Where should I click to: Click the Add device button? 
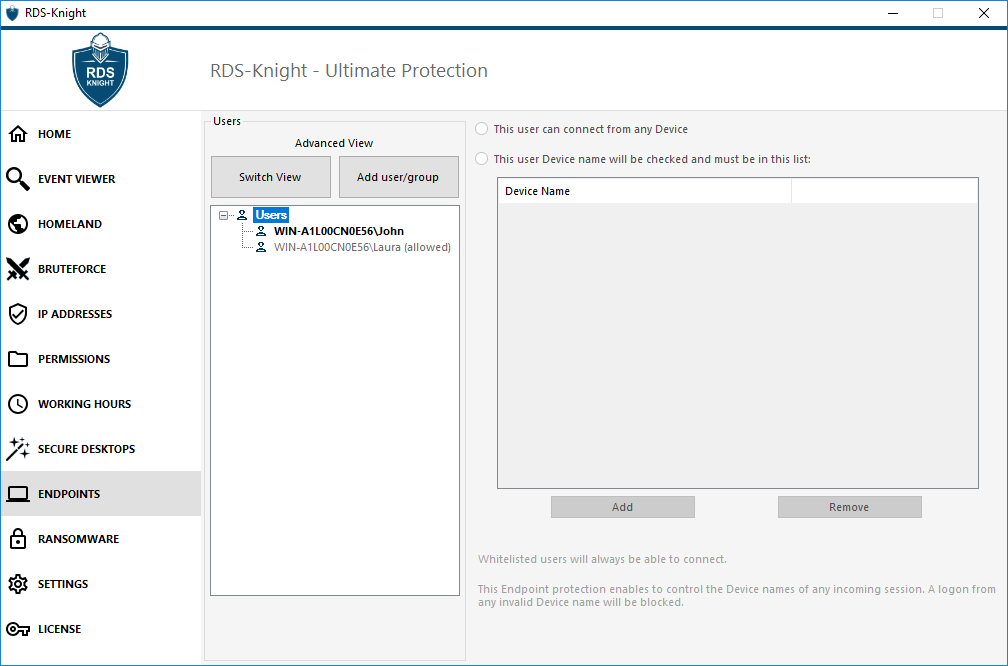pyautogui.click(x=622, y=507)
